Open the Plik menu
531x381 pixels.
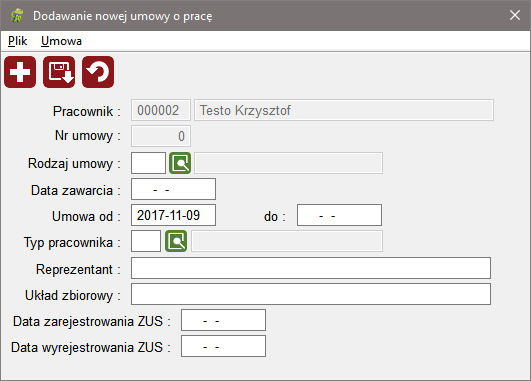18,41
